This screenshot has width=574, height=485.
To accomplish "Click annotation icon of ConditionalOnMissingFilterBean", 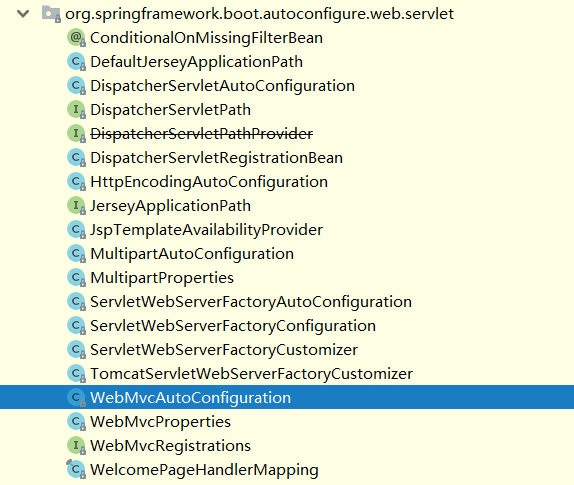I will coord(77,38).
